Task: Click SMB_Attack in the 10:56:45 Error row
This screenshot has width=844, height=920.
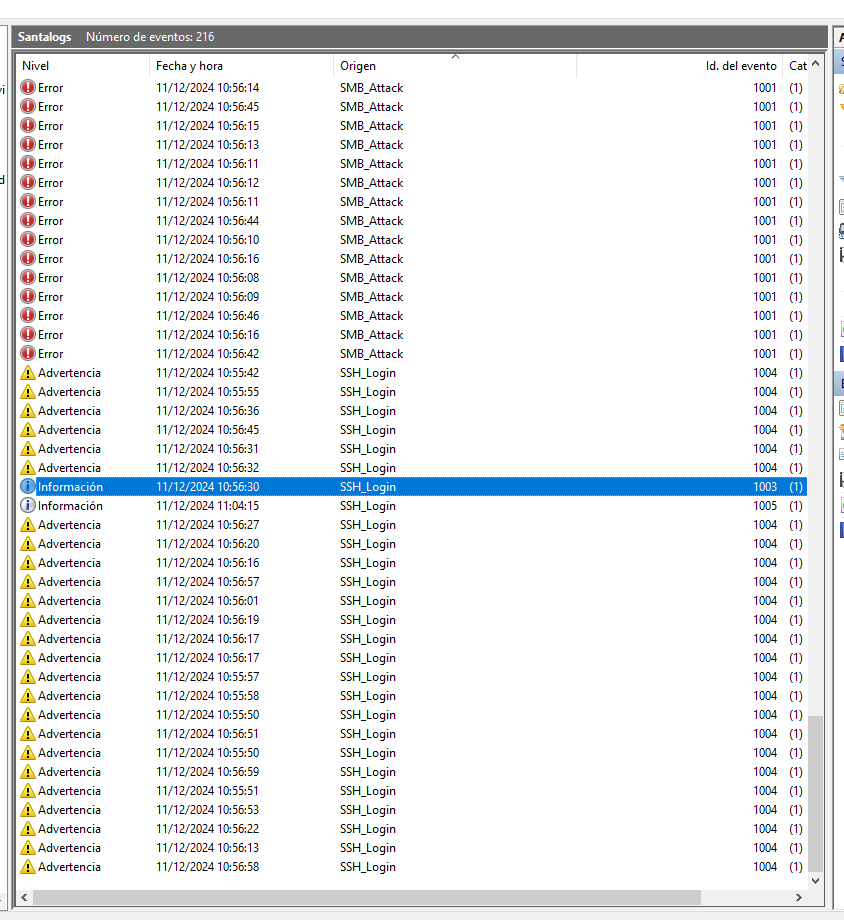Action: coord(372,107)
